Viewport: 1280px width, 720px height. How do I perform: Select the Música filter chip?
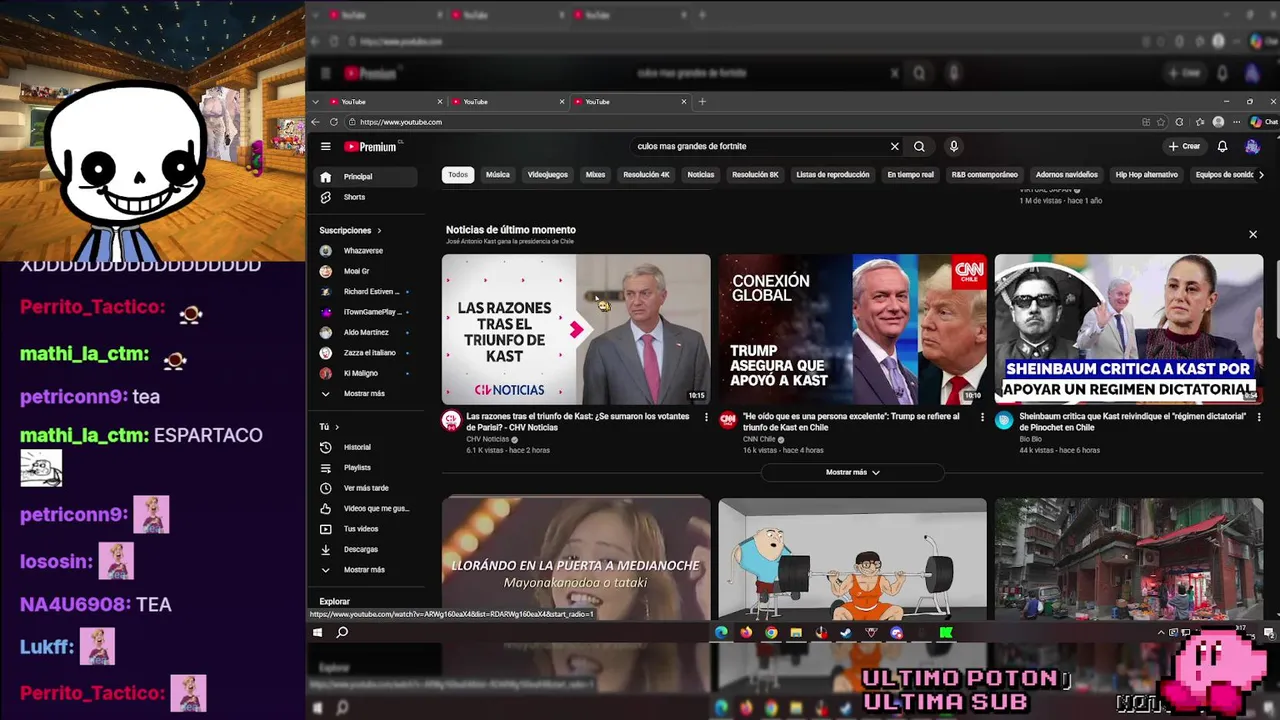[498, 175]
